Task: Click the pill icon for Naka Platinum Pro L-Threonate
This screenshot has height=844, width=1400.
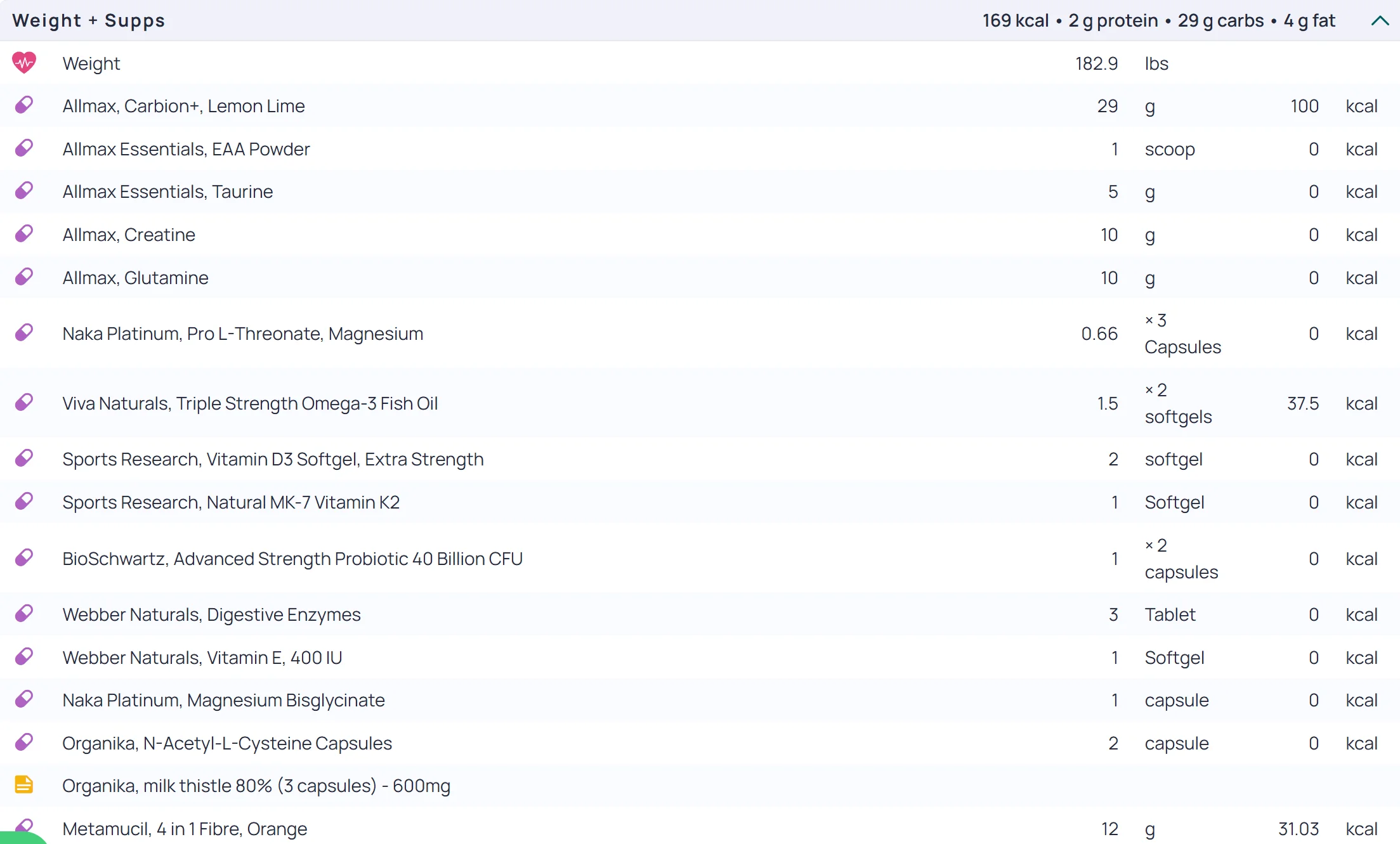Action: [x=24, y=333]
